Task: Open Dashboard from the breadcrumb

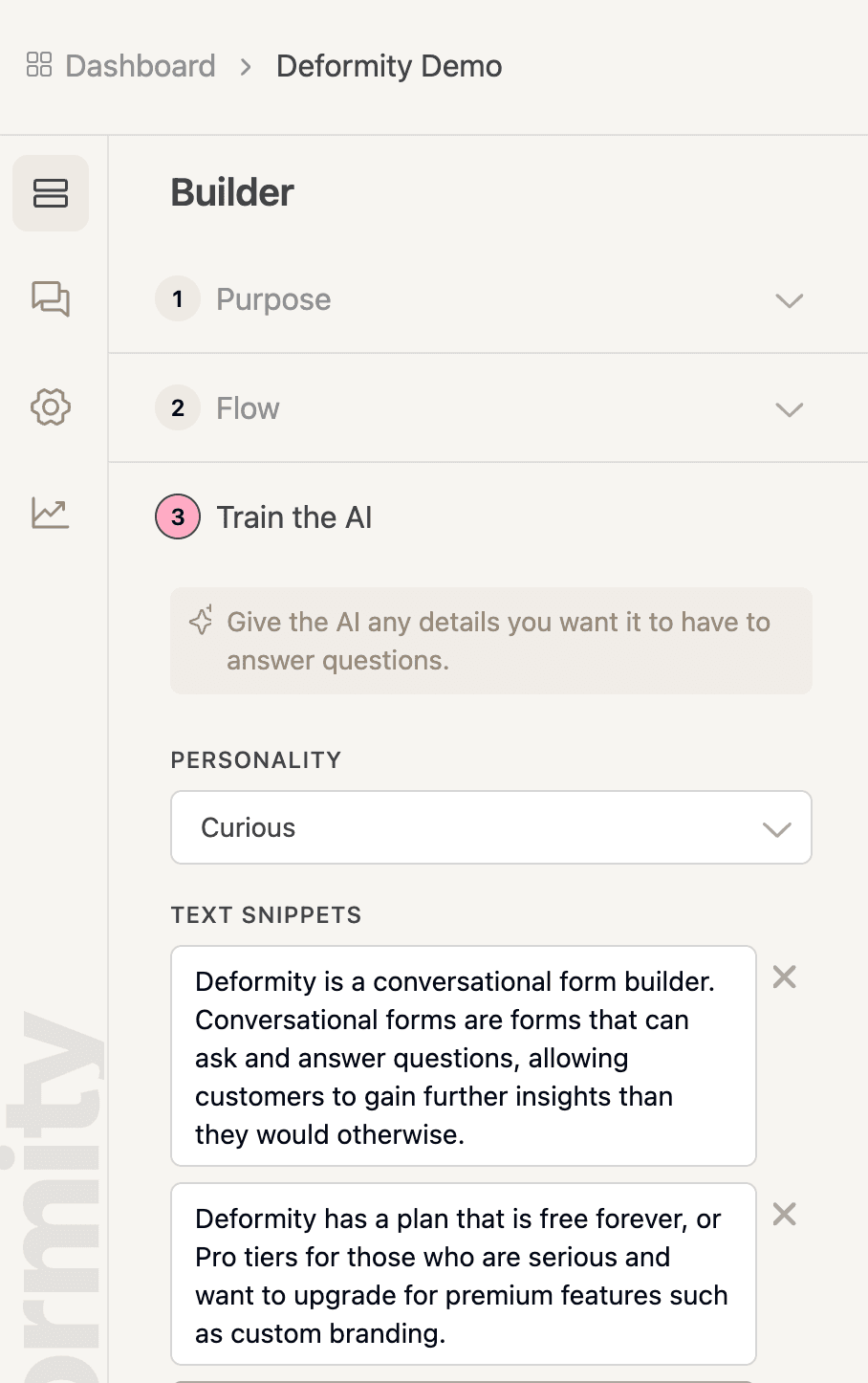Action: point(140,65)
